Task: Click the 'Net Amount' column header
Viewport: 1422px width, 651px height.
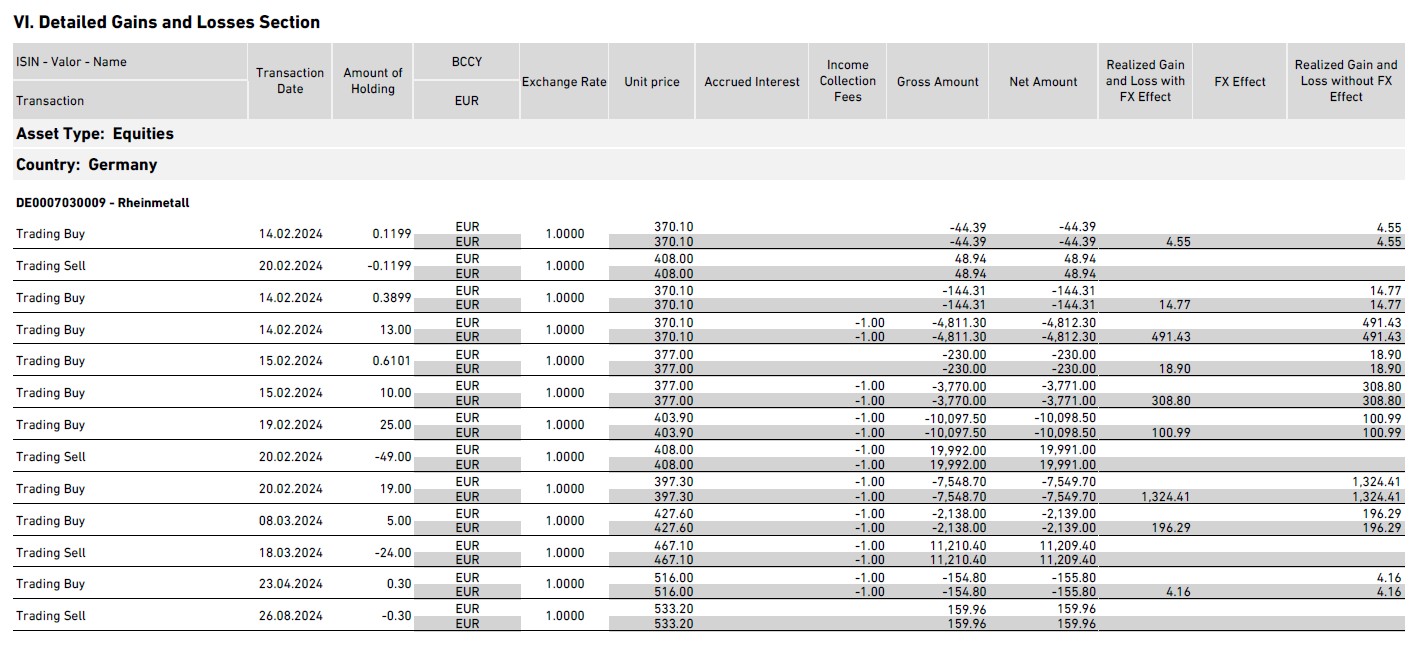Action: [x=1043, y=82]
